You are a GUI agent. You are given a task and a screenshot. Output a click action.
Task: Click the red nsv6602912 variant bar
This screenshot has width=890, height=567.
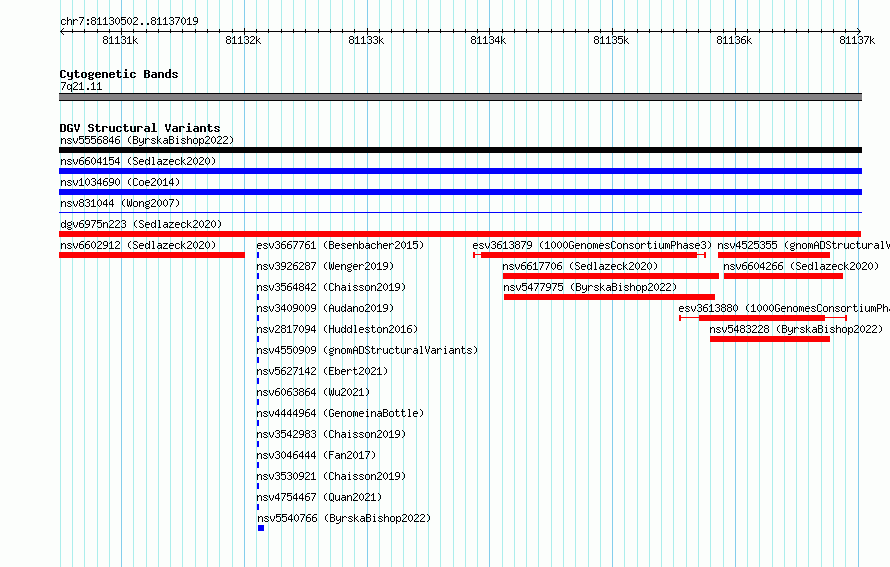click(152, 255)
